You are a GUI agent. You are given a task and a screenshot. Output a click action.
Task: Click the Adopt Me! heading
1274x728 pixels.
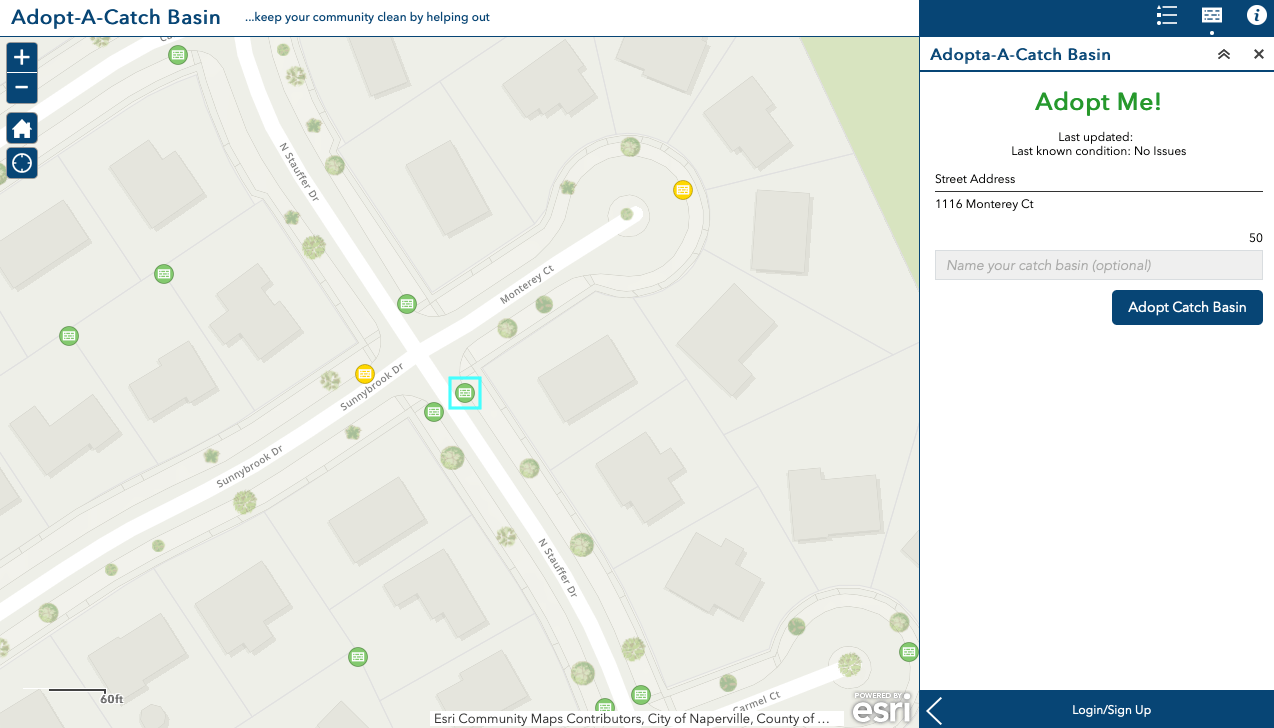1098,102
